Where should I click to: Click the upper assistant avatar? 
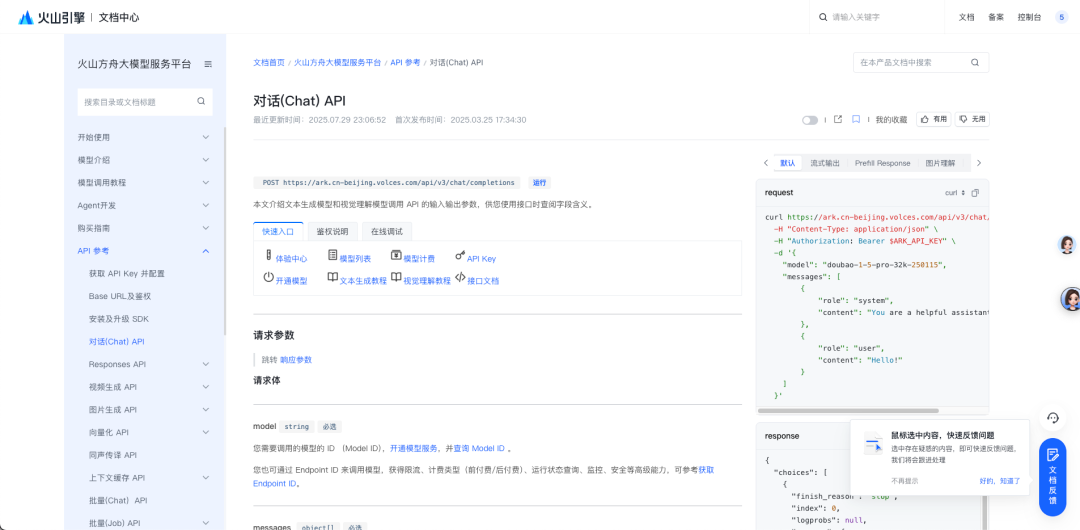coord(1068,245)
